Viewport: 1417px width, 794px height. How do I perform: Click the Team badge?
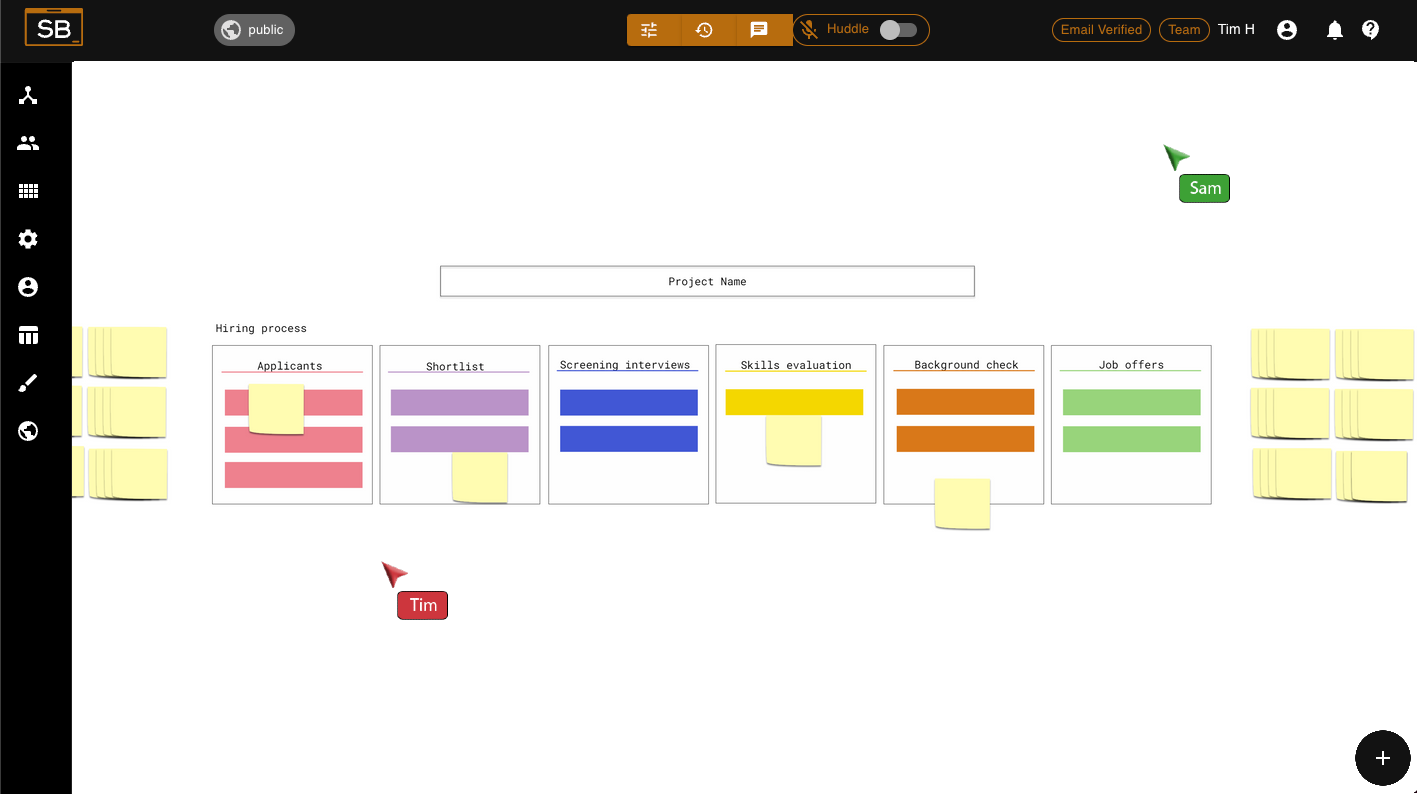tap(1184, 30)
